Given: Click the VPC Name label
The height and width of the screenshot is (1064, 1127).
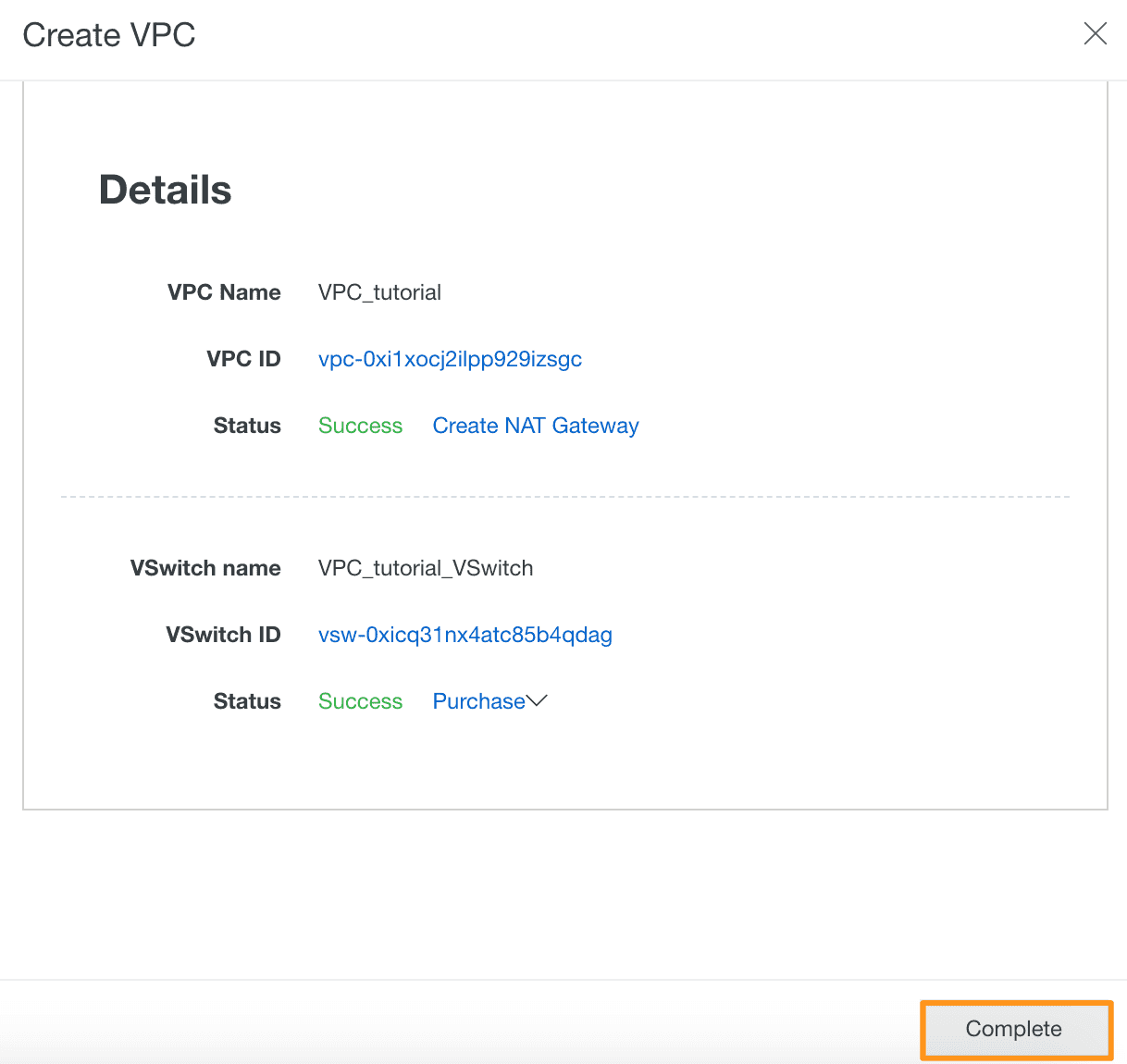Looking at the screenshot, I should 224,292.
